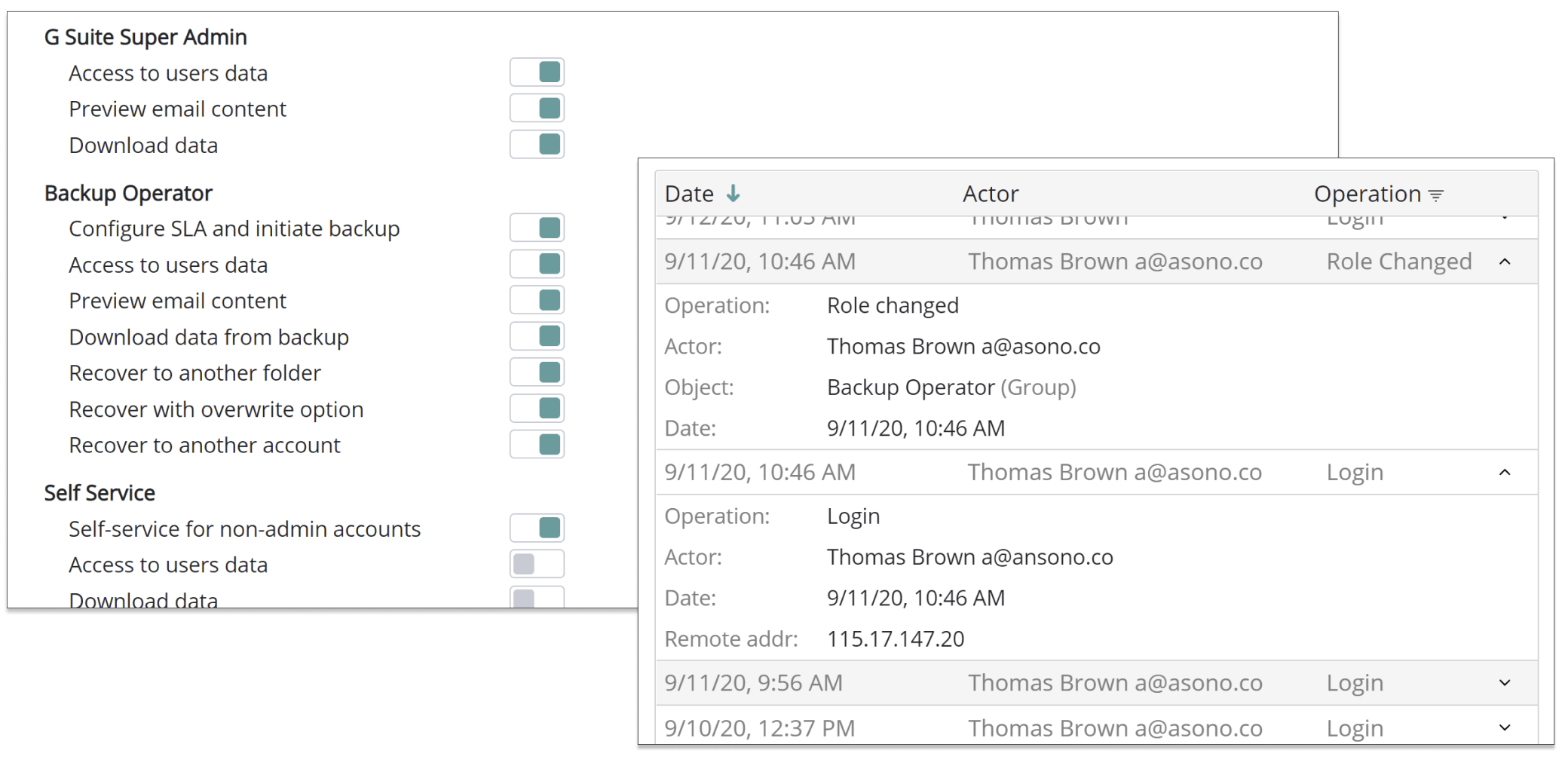Disable G Suite Super Admin Access to users data

[537, 72]
